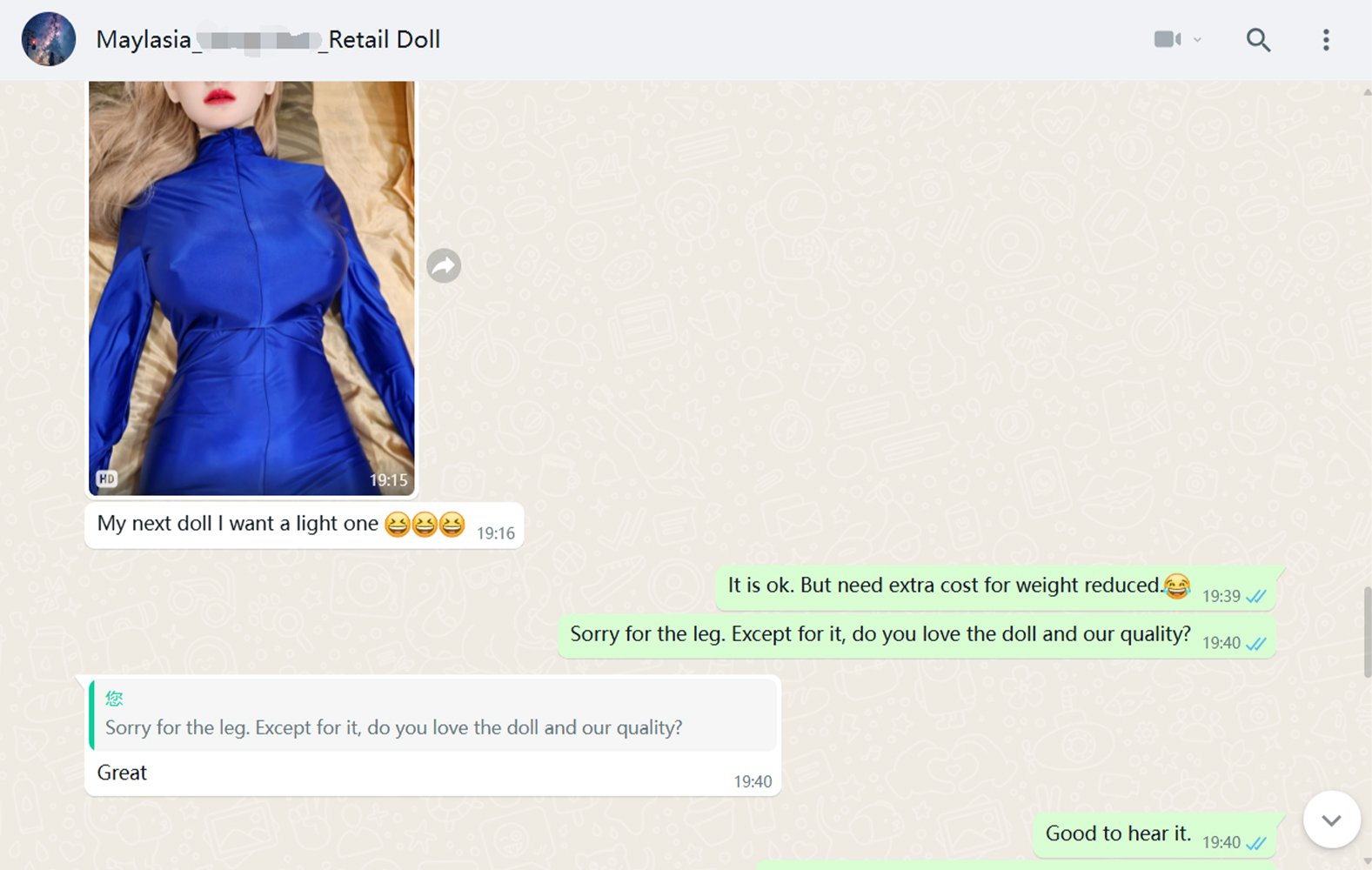Jump to latest messages with down chevron

(1331, 820)
